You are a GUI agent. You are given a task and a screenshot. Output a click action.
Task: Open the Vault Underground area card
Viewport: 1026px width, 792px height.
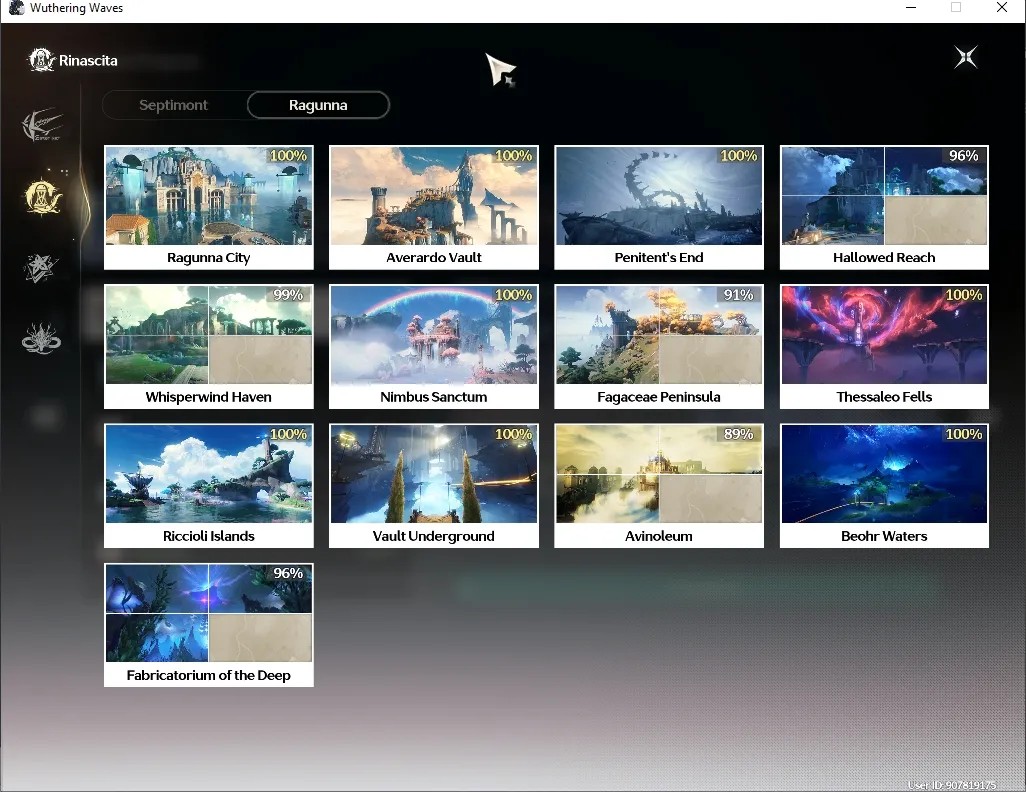tap(434, 486)
